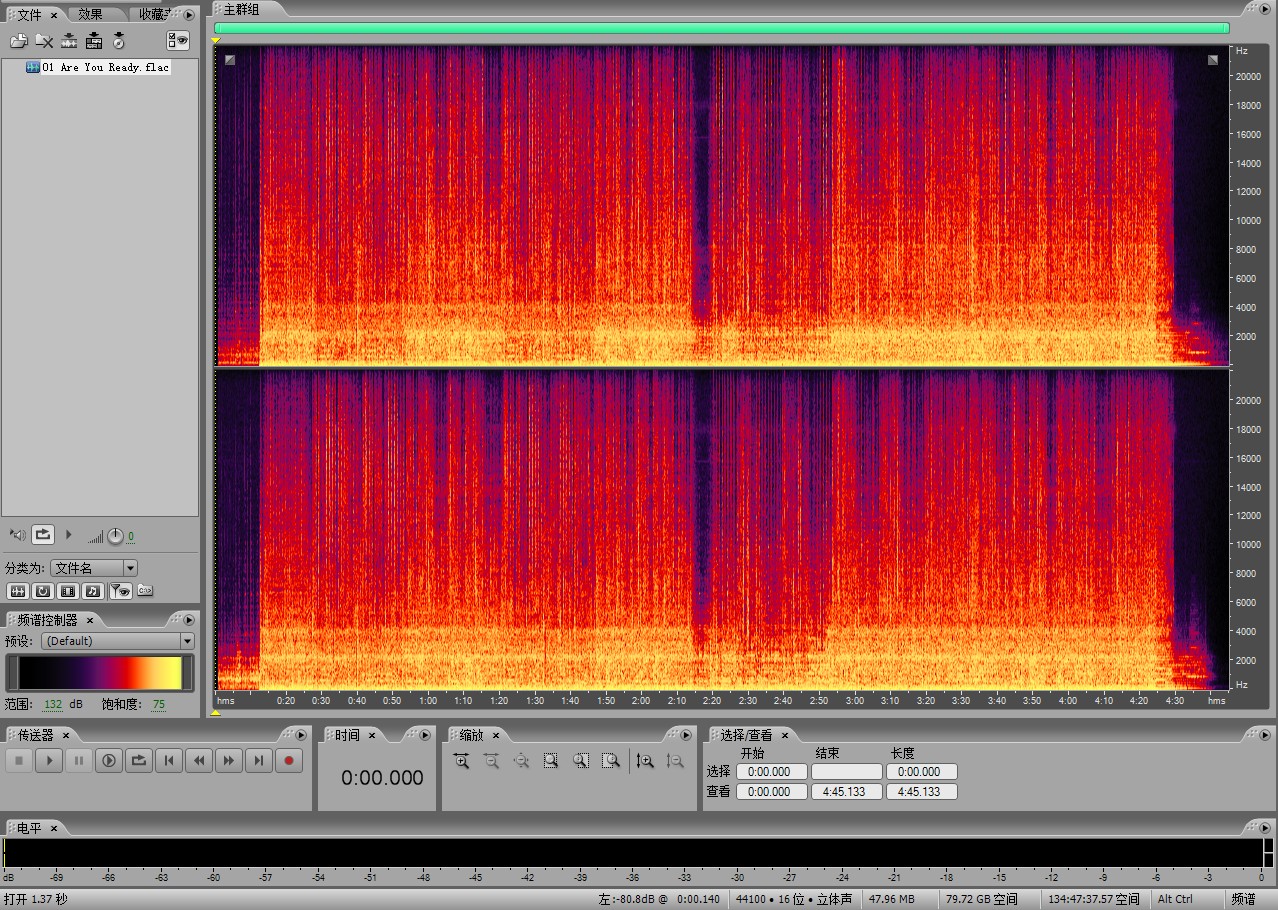1278x910 pixels.
Task: Open 缩放 panel flyout menu arrow
Action: point(687,735)
